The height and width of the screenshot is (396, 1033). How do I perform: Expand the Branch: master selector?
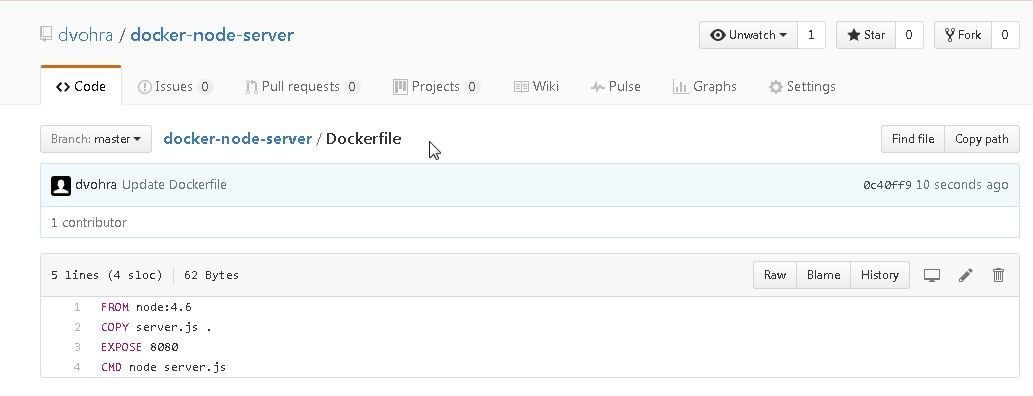pyautogui.click(x=96, y=139)
